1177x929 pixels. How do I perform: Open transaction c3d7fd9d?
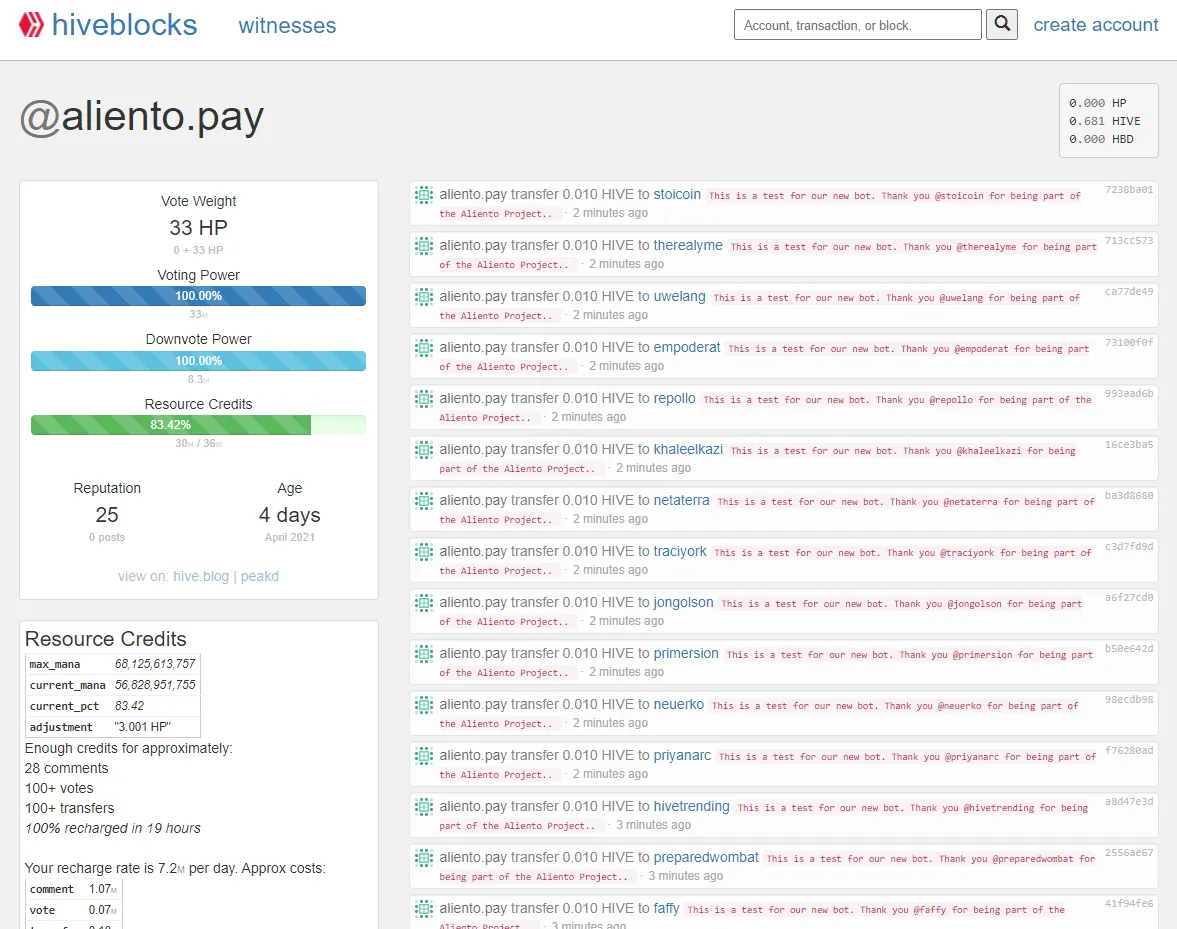tap(1129, 547)
